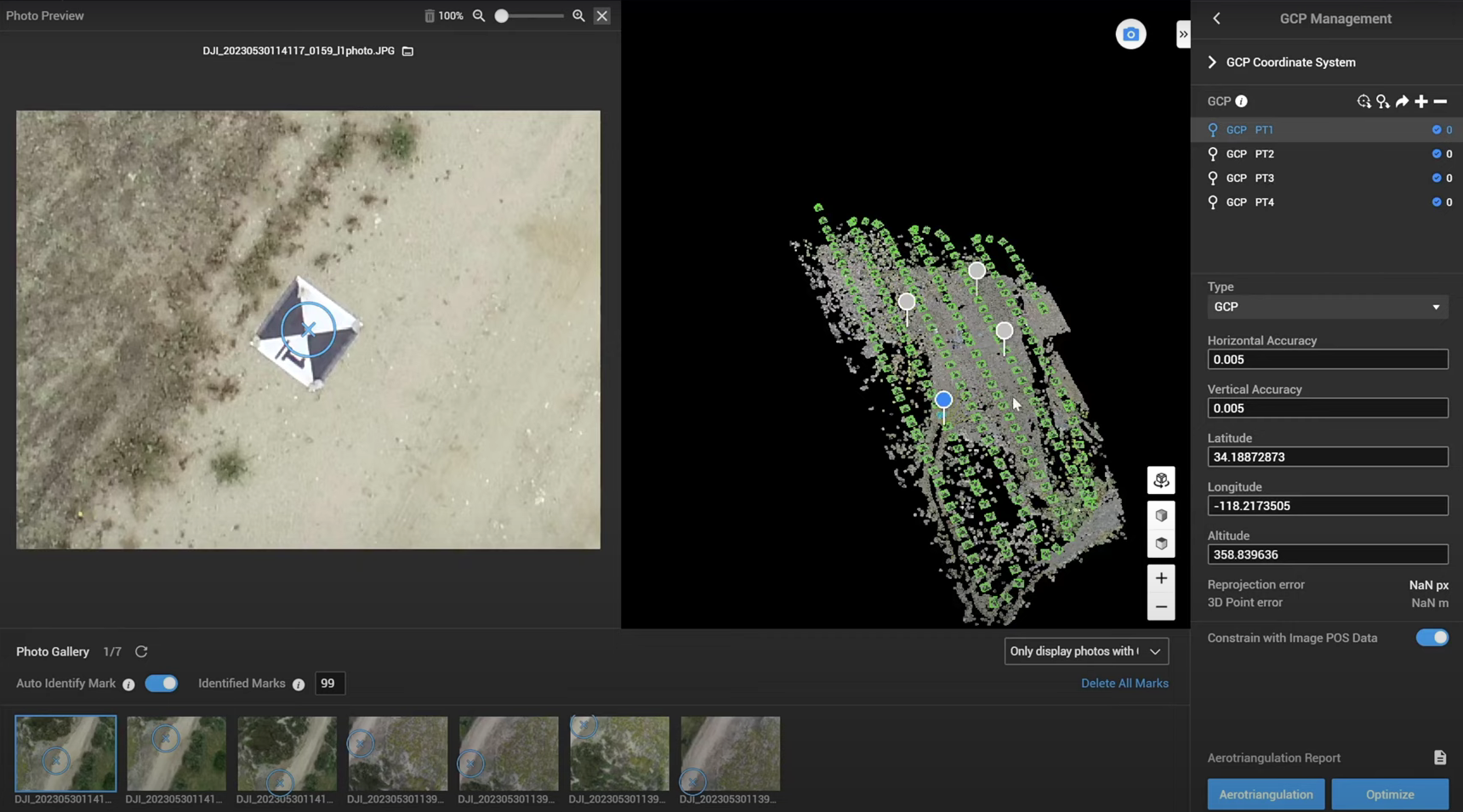Click the pin icon on the PT4 row

[1213, 202]
